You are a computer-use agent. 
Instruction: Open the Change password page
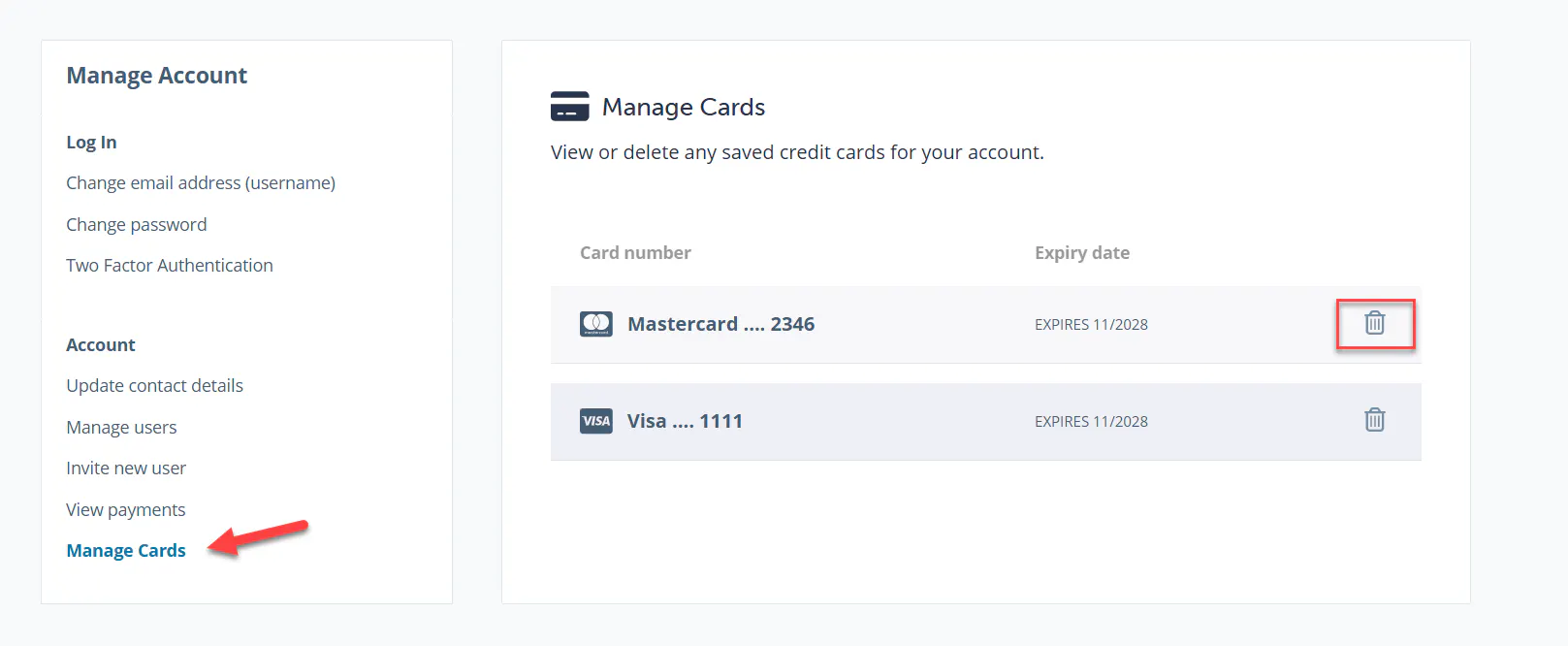click(x=137, y=225)
